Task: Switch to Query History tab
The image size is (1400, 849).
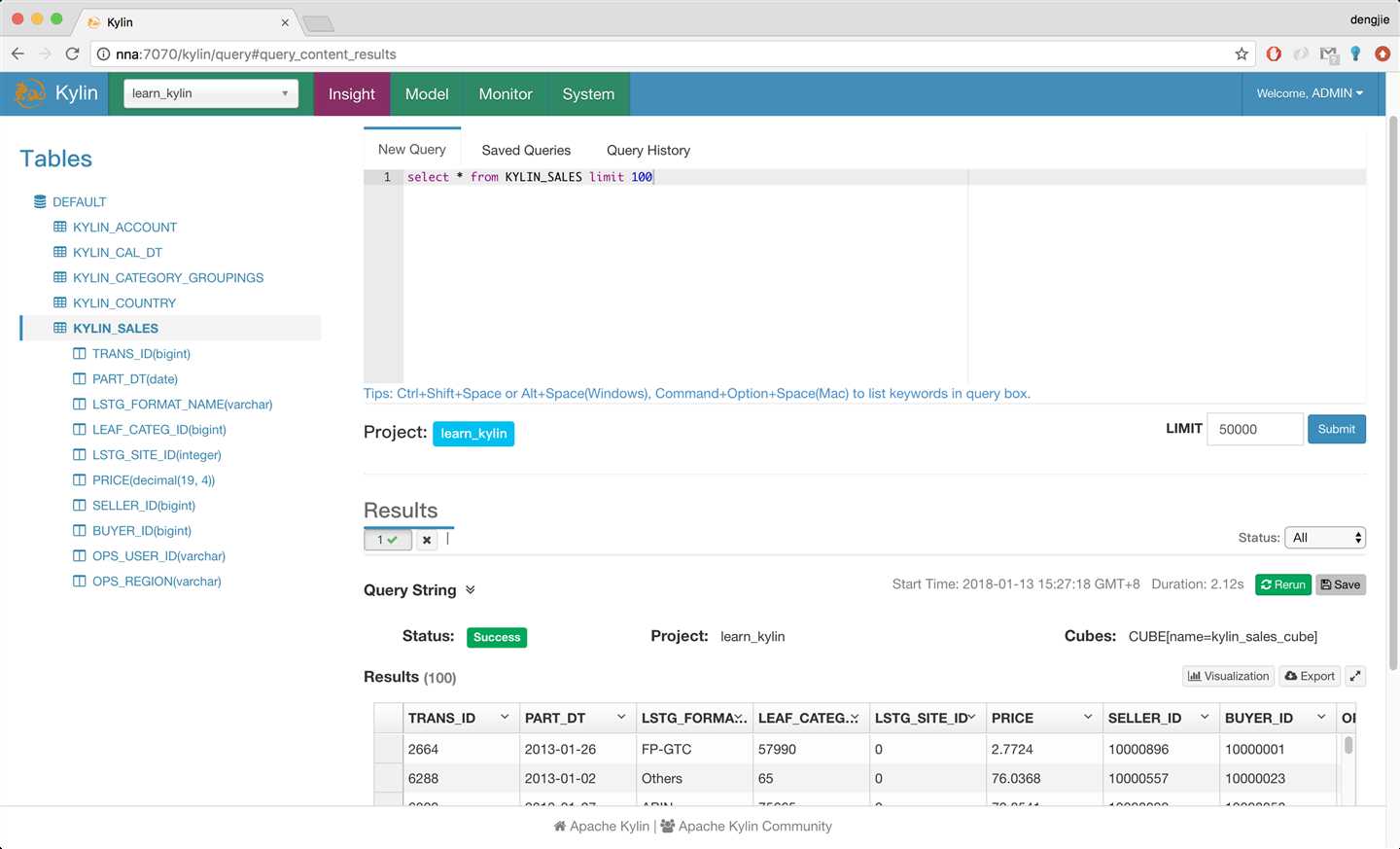Action: point(648,150)
